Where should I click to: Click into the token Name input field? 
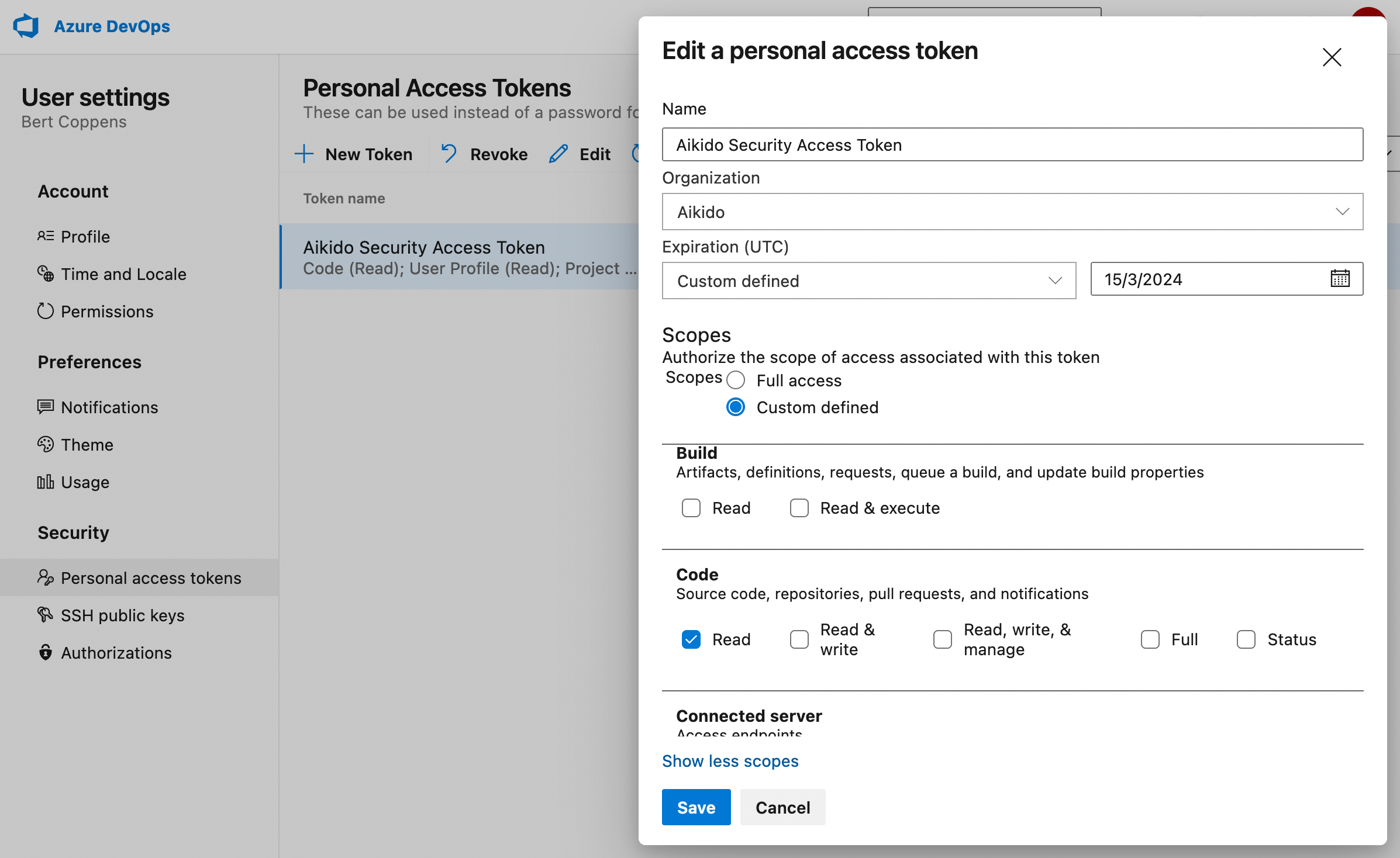pyautogui.click(x=1012, y=144)
